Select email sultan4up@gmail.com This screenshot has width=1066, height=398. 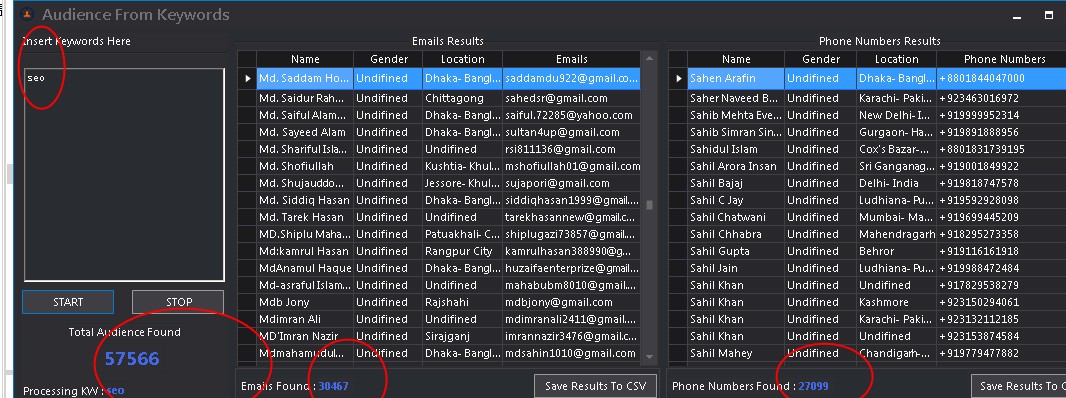point(571,132)
